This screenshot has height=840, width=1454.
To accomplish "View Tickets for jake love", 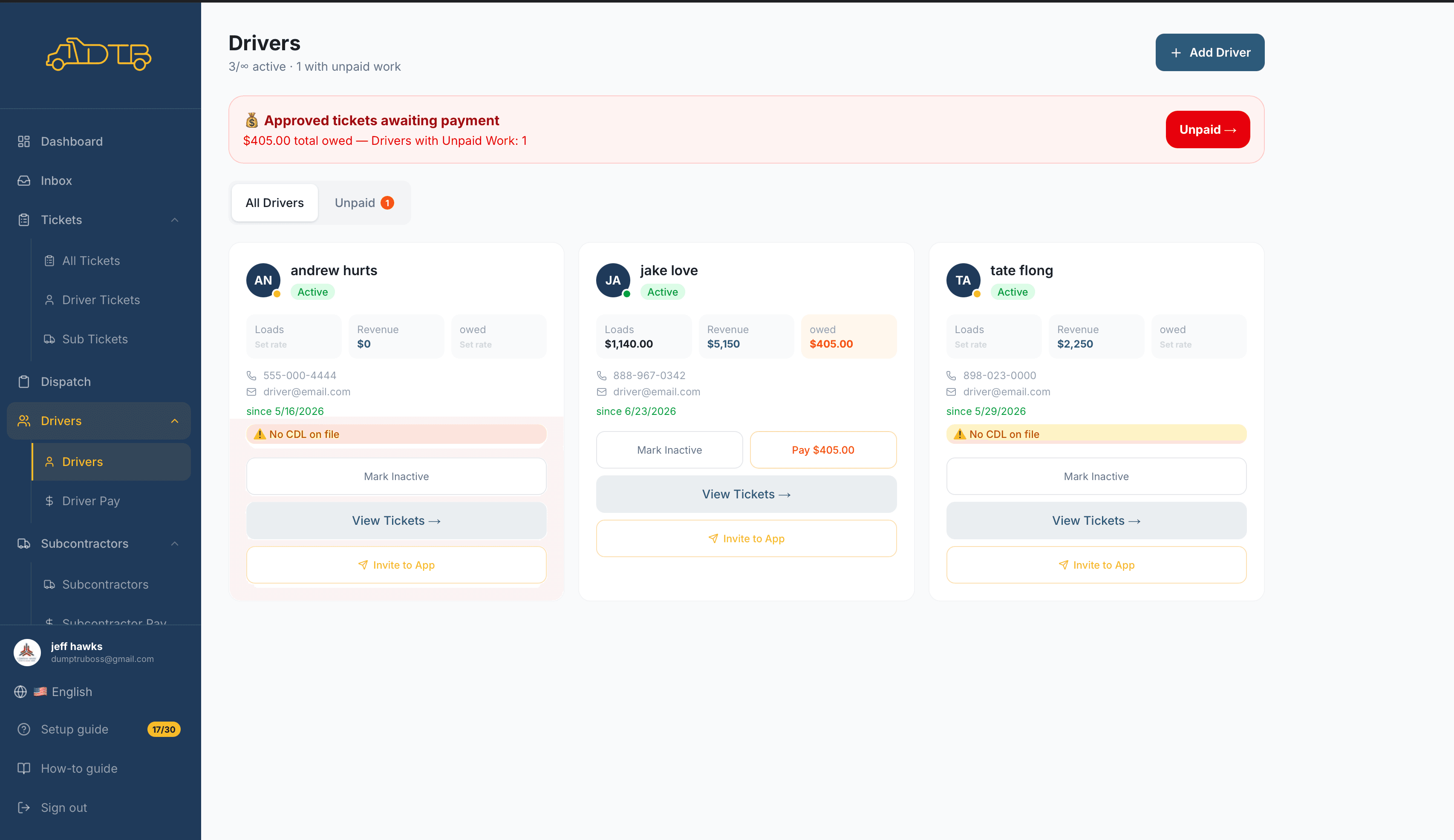I will click(746, 494).
